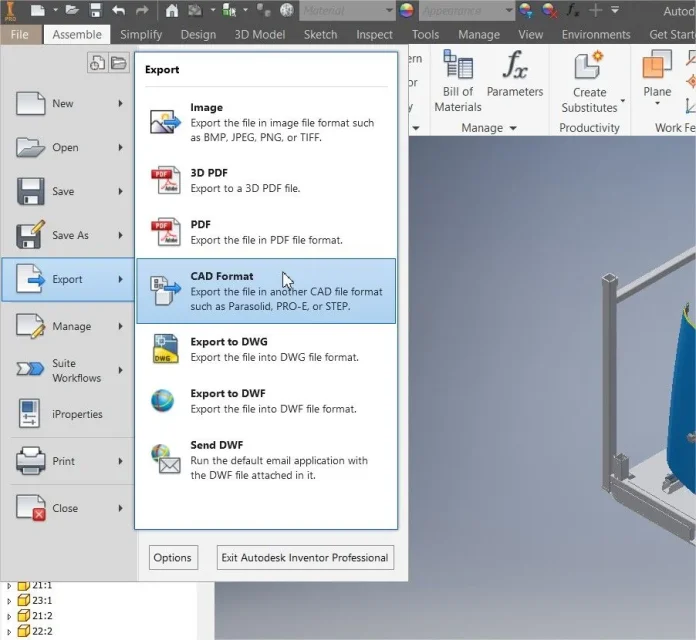This screenshot has height=640, width=696.
Task: Click the Undo arrow in quick access toolbar
Action: [x=119, y=10]
